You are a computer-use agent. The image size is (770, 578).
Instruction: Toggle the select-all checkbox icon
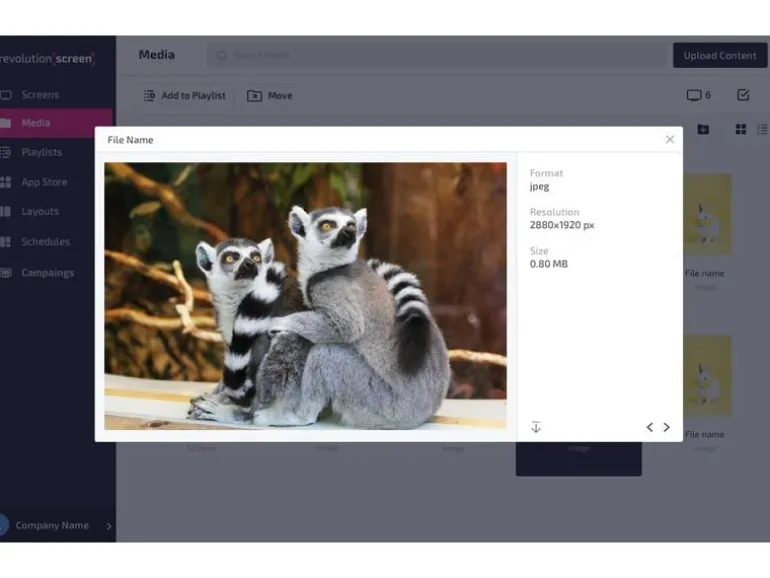point(743,95)
